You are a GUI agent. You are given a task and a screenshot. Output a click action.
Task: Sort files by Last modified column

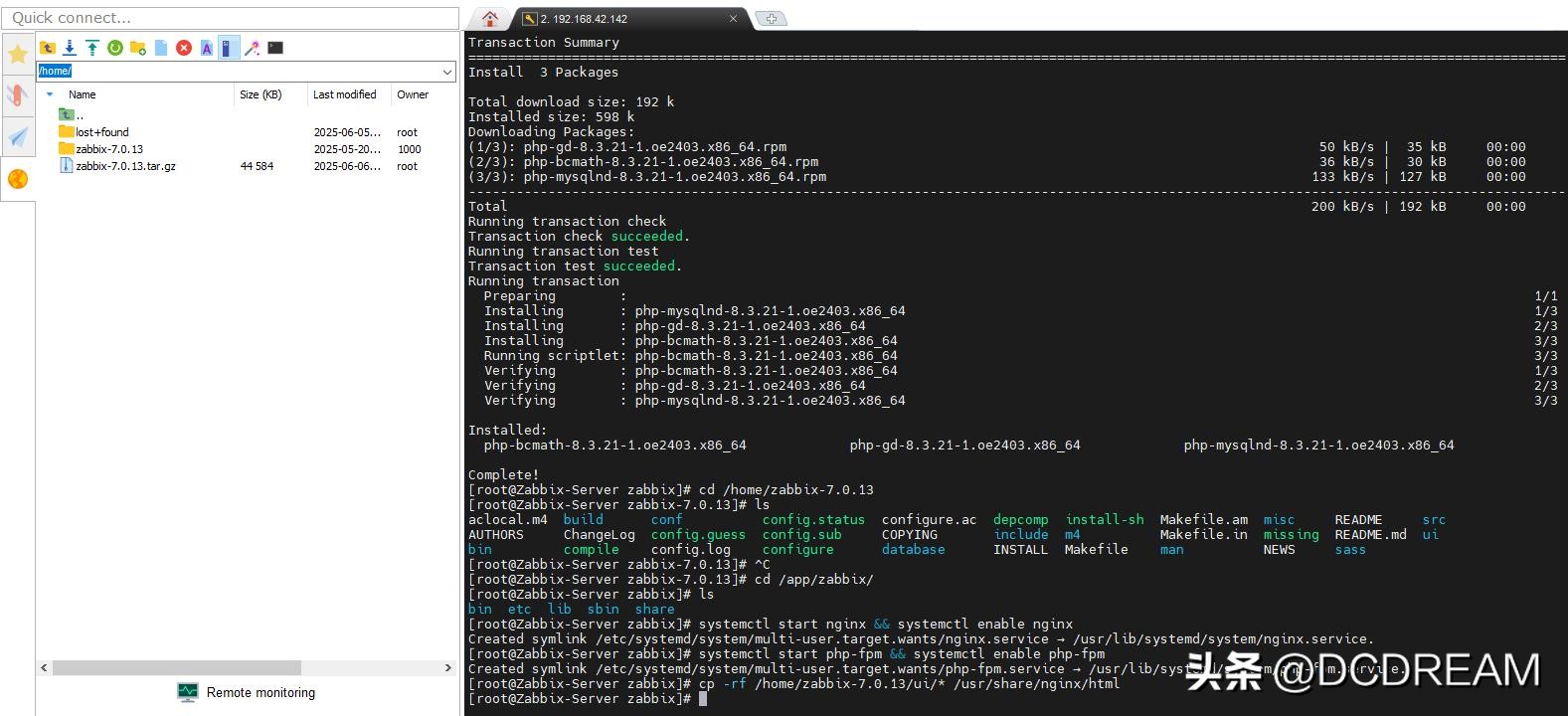(344, 94)
